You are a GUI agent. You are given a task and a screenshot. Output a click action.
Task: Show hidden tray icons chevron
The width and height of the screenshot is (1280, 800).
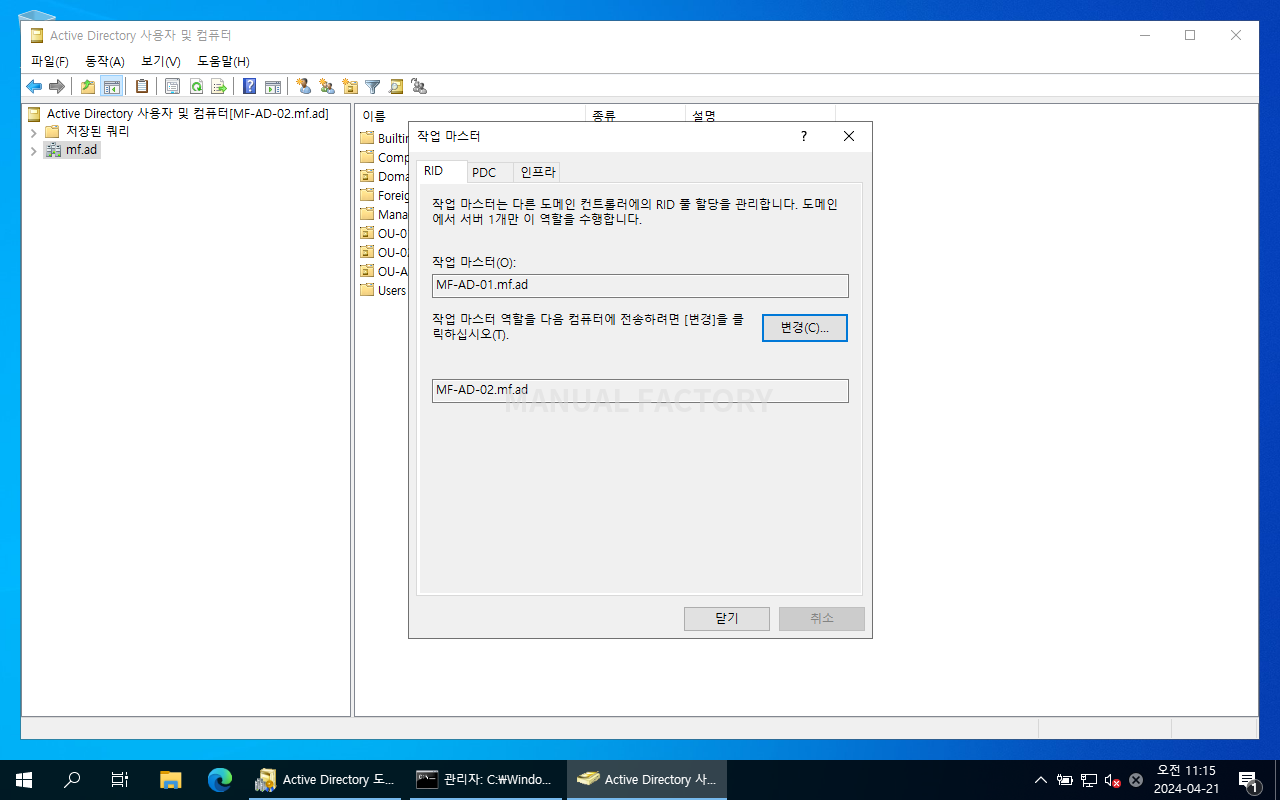[1040, 780]
